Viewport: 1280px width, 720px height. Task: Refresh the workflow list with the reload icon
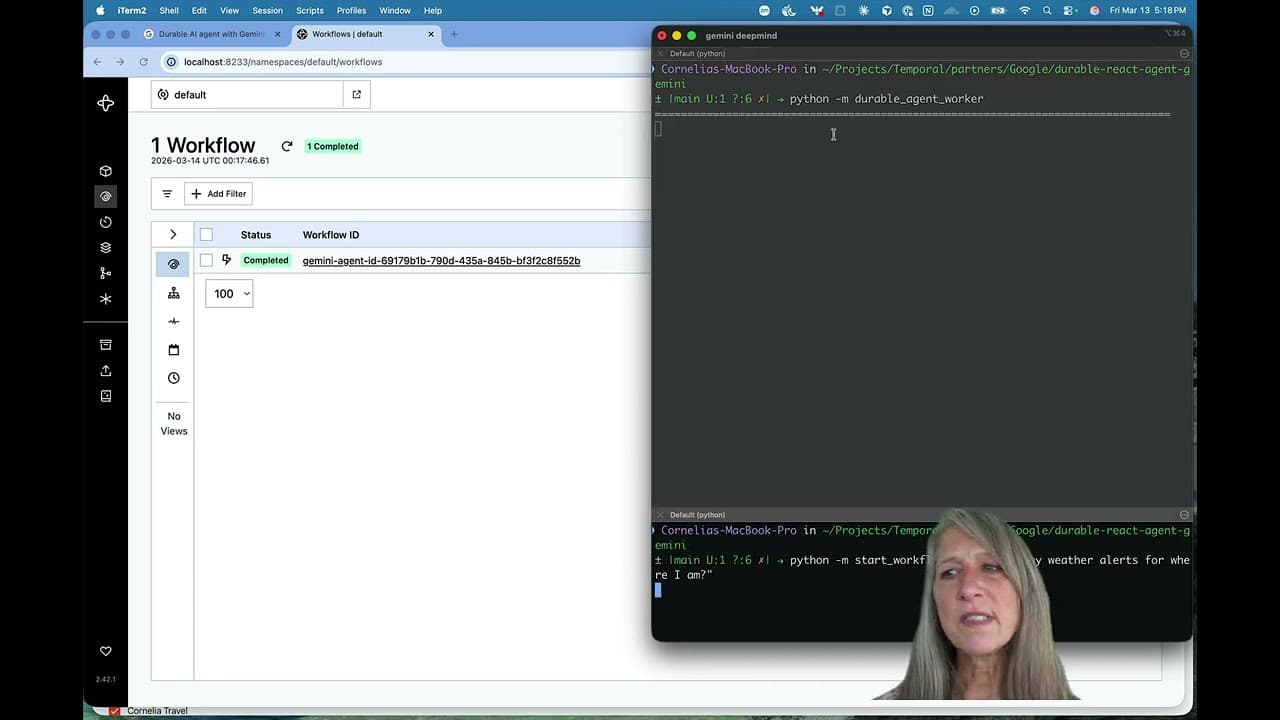point(287,146)
